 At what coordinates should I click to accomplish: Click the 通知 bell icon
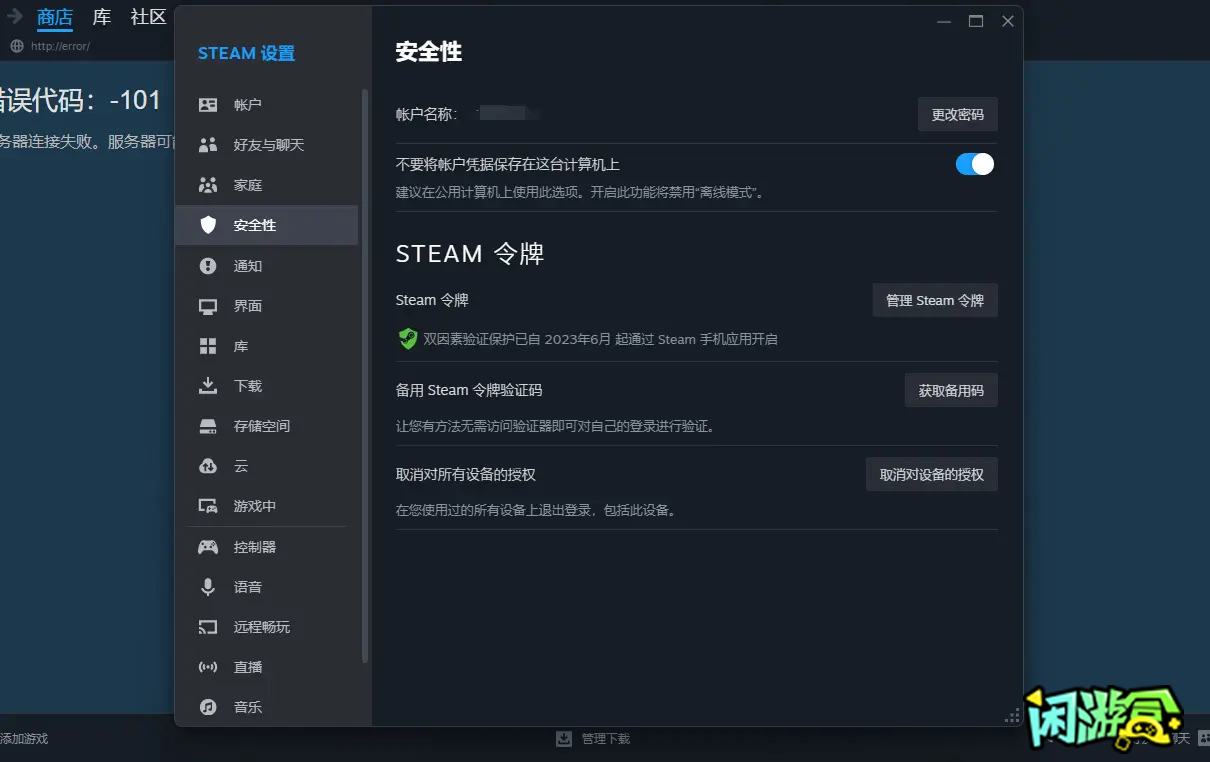(x=207, y=265)
